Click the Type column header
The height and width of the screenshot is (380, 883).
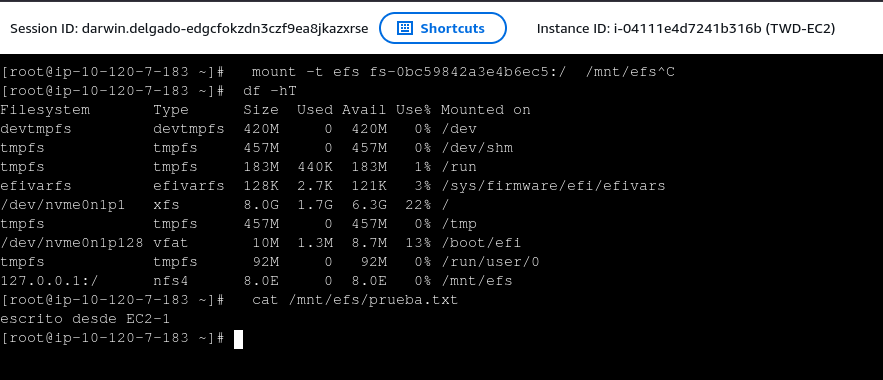[171, 110]
